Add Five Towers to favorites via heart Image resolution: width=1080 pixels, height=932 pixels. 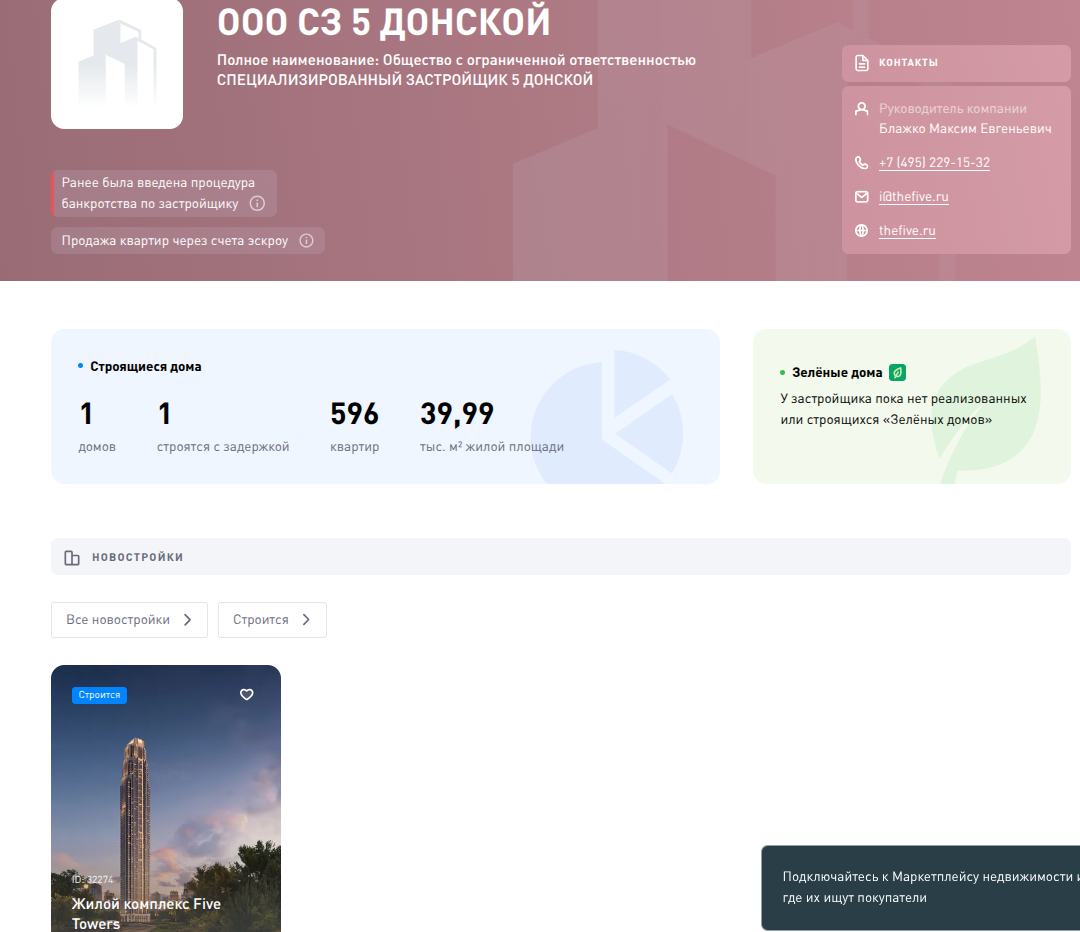coord(247,695)
